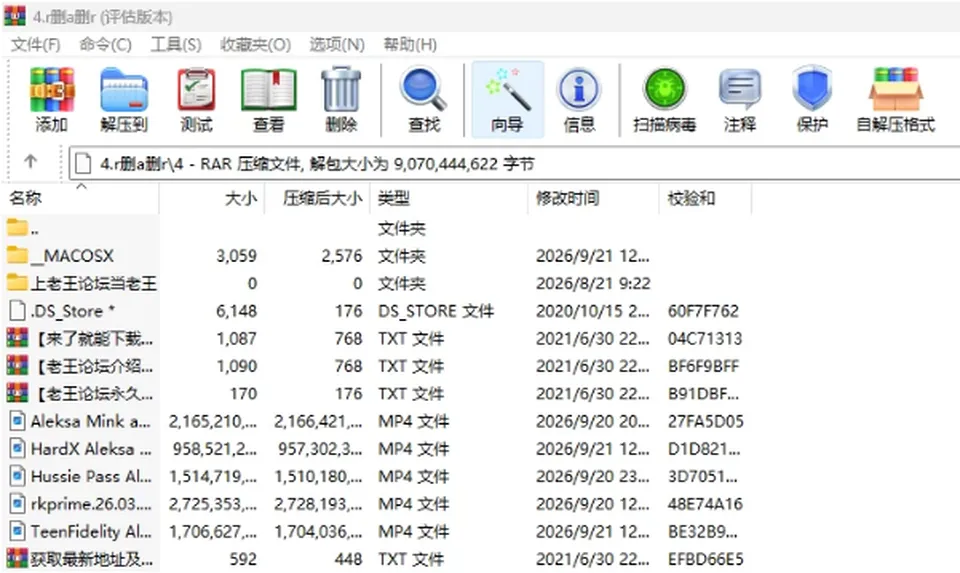Click packed size 2,576 of _MACOSX
The width and height of the screenshot is (960, 573).
pyautogui.click(x=342, y=256)
